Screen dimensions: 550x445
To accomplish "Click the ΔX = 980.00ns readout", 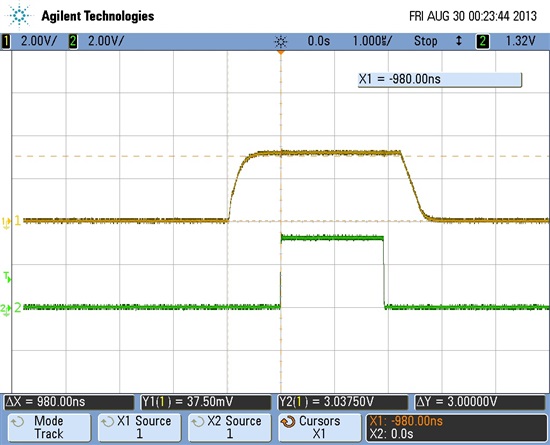I will tap(69, 402).
